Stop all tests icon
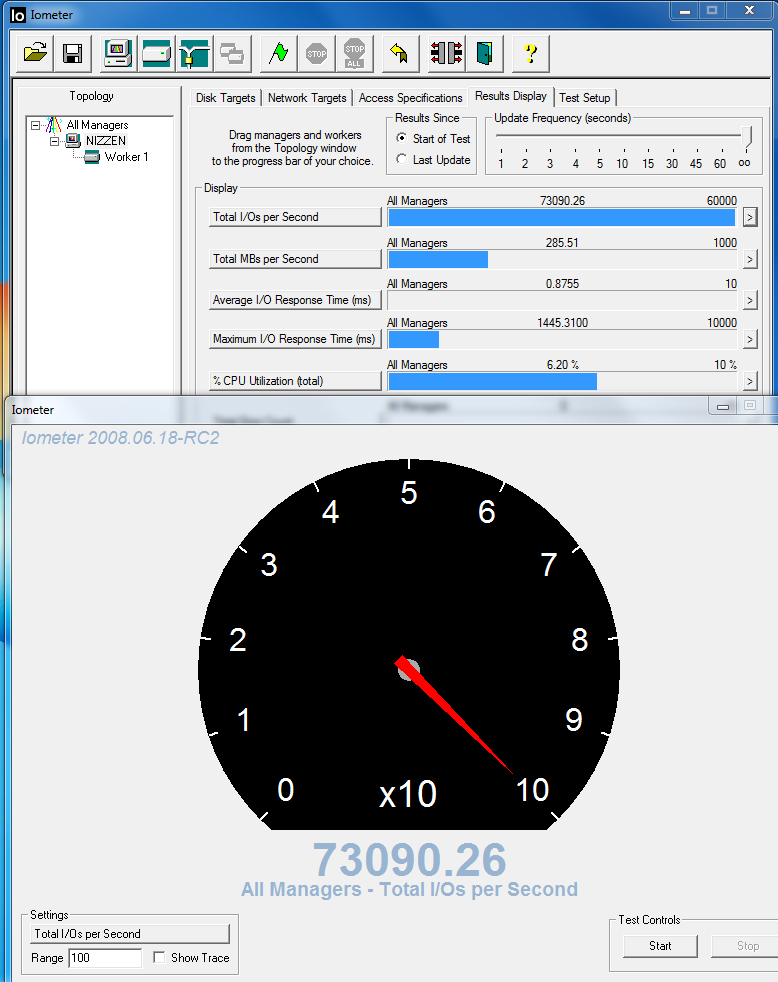 (x=355, y=53)
